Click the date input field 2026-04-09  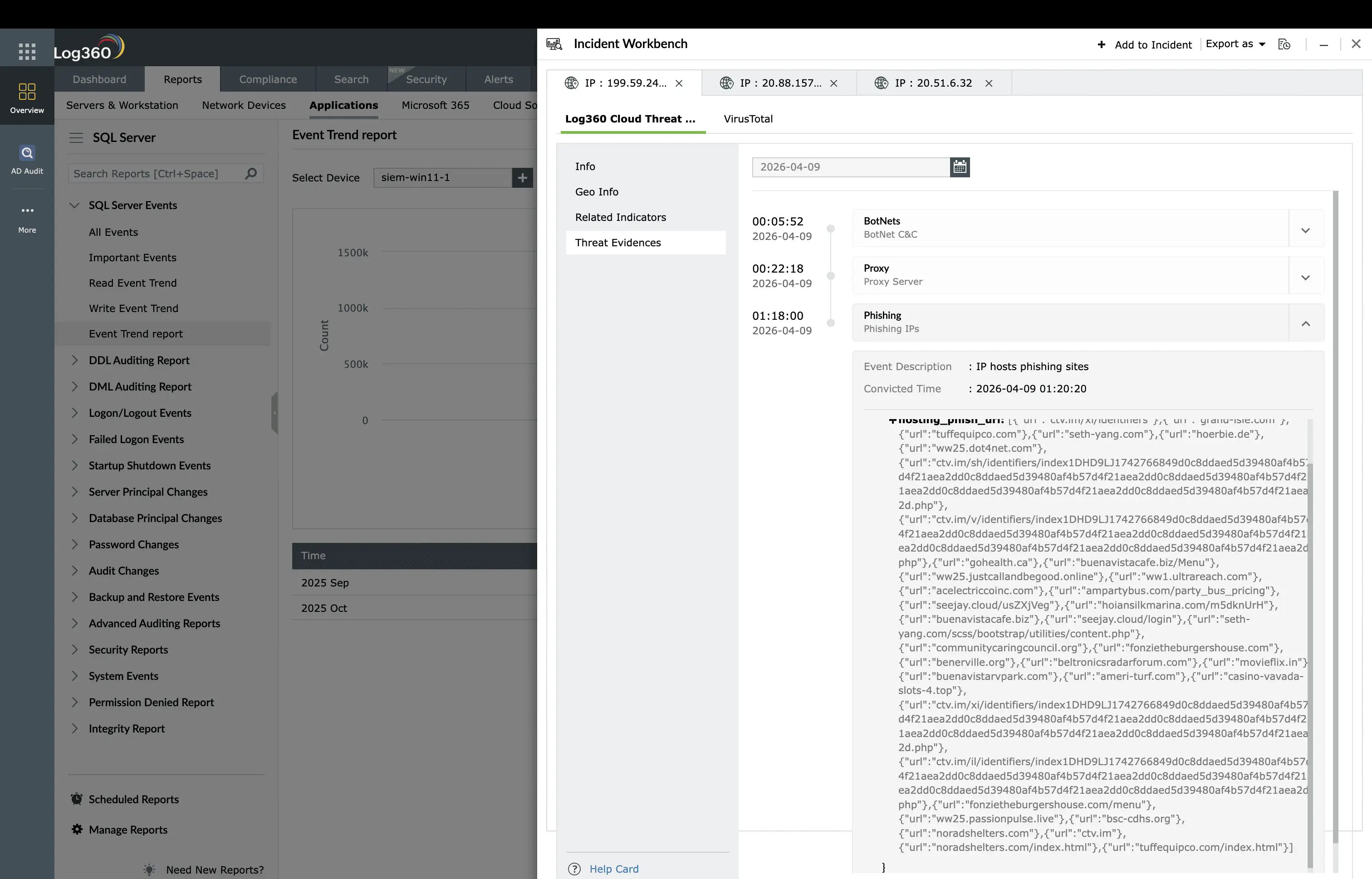850,167
